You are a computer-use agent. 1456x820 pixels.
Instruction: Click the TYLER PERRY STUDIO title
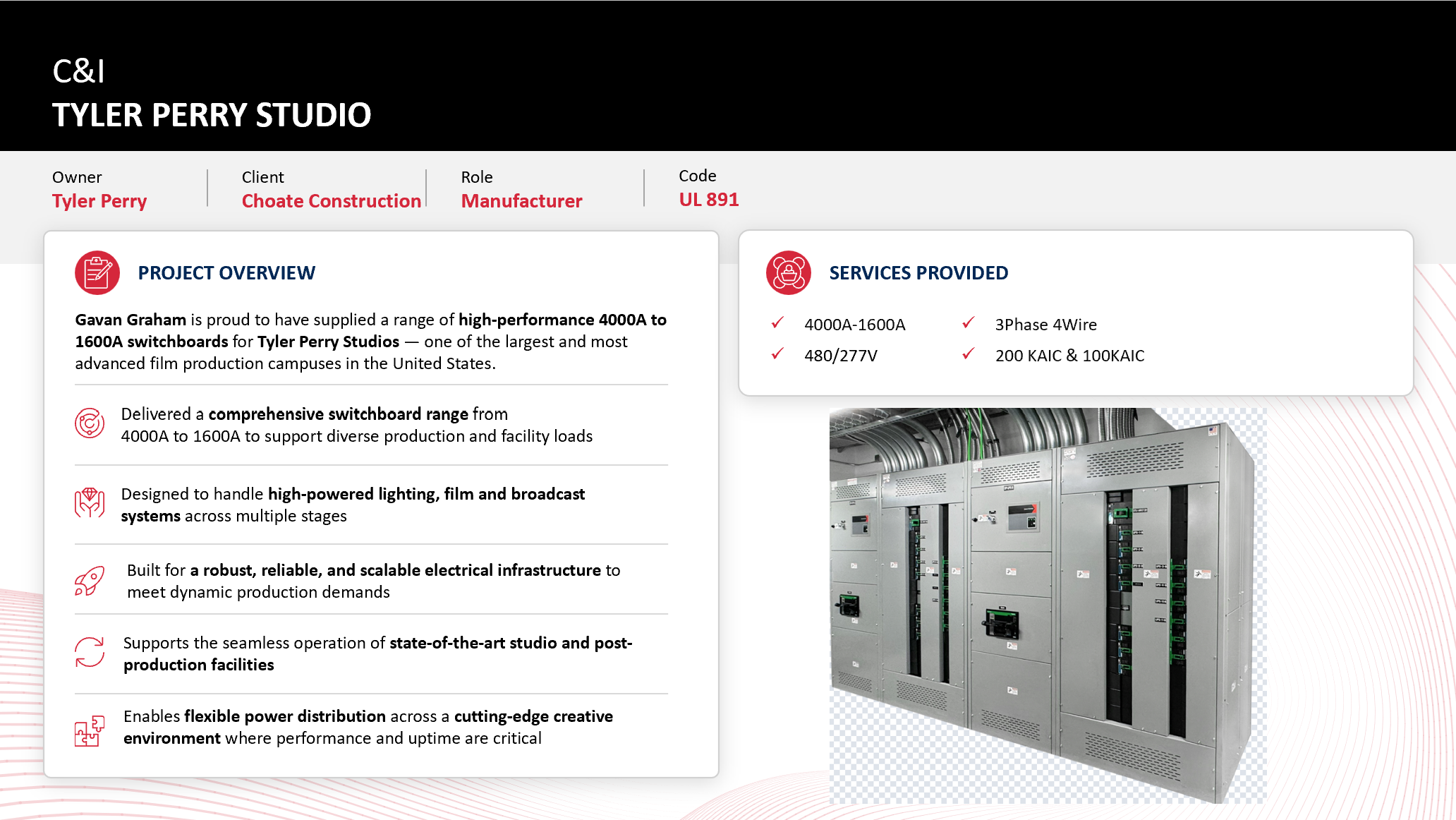coord(212,115)
